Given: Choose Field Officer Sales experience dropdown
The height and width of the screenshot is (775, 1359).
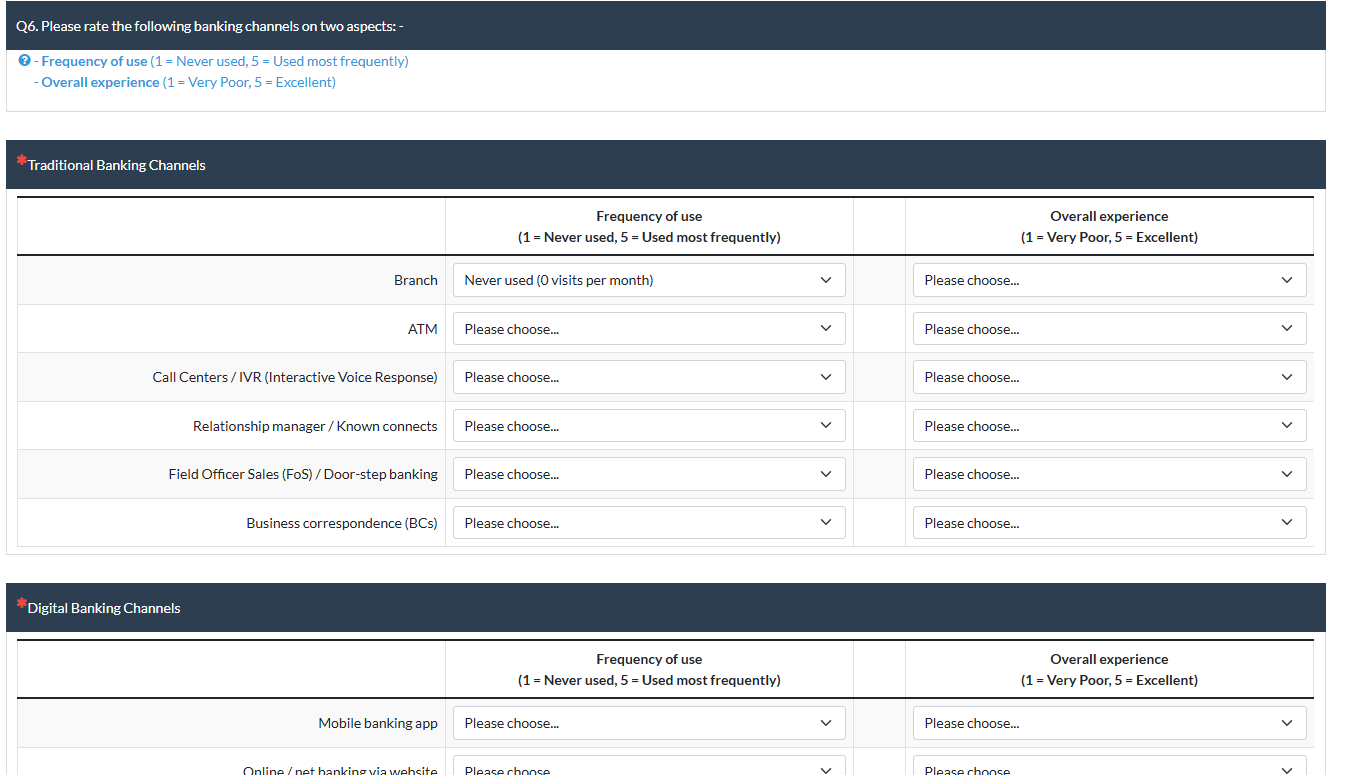Looking at the screenshot, I should [x=1109, y=474].
